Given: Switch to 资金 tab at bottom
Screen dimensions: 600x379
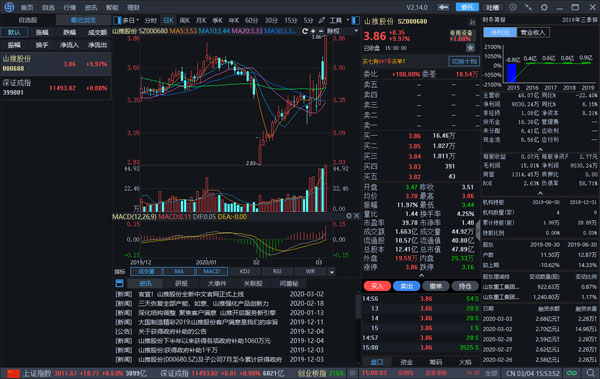Looking at the screenshot, I should click(406, 362).
